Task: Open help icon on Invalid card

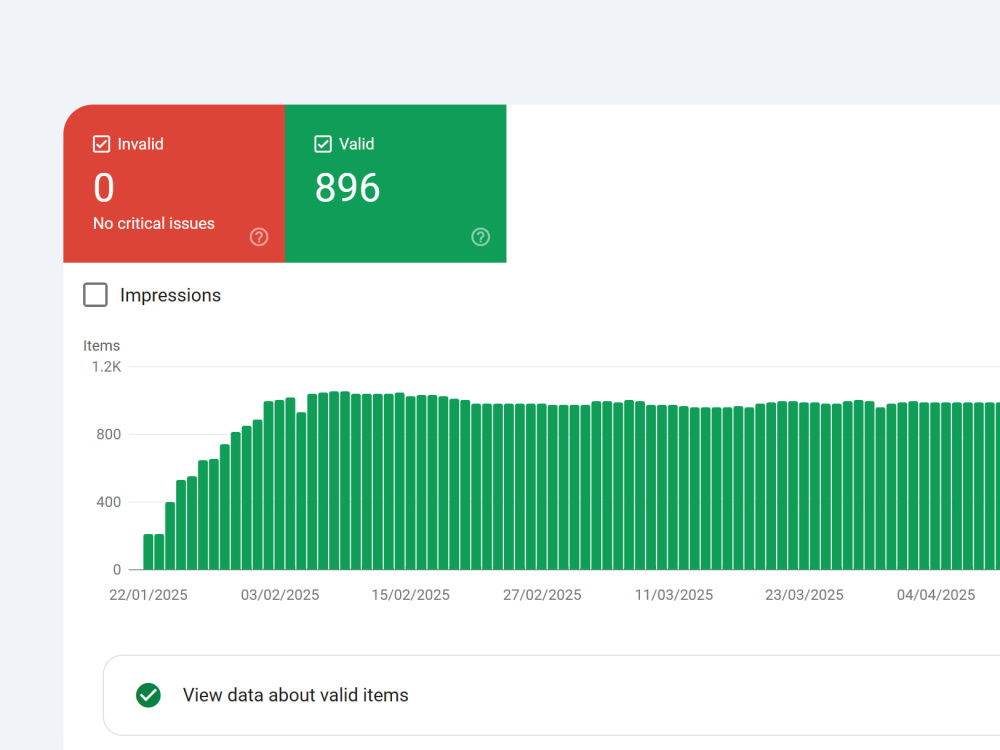Action: click(x=259, y=237)
